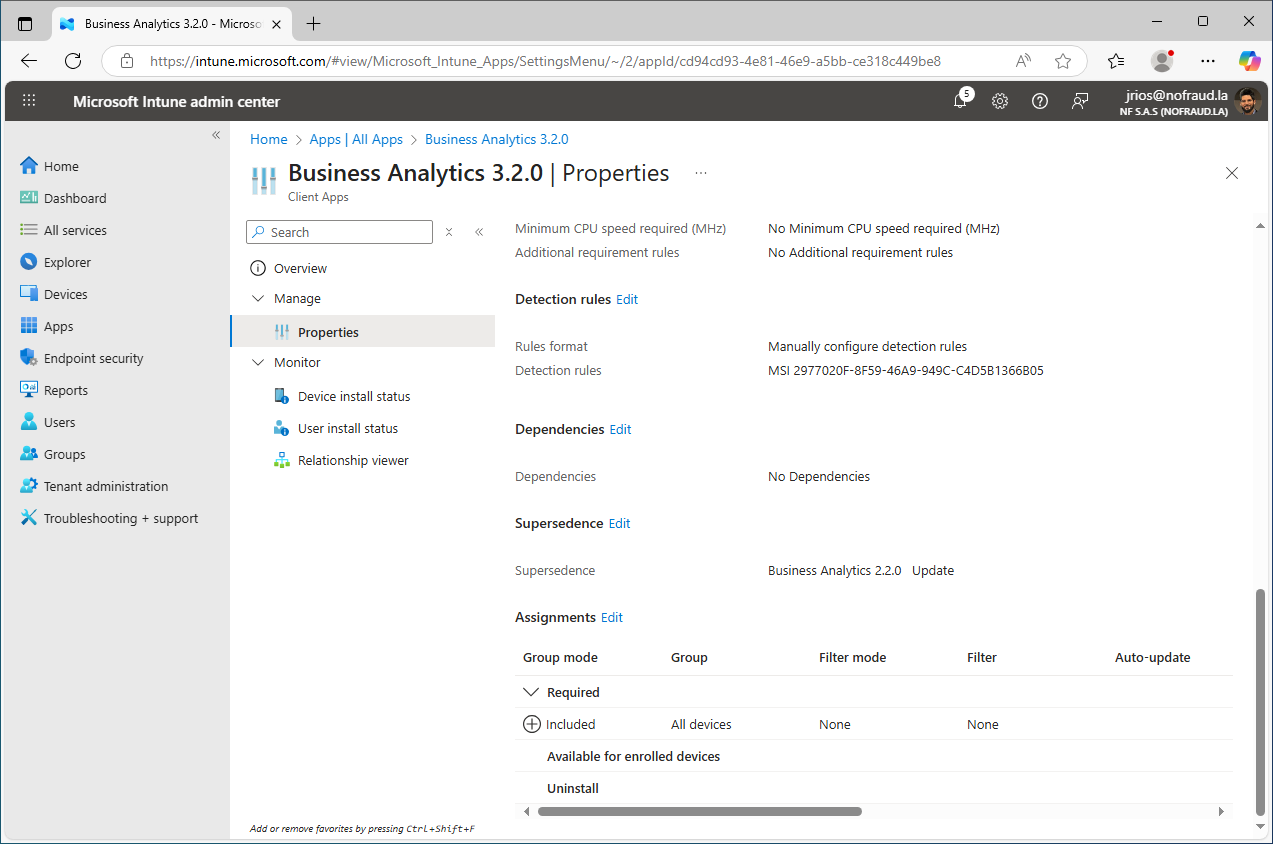The image size is (1273, 844).
Task: Click Business Analytics 2.2.0 supersedence value
Action: click(x=834, y=570)
